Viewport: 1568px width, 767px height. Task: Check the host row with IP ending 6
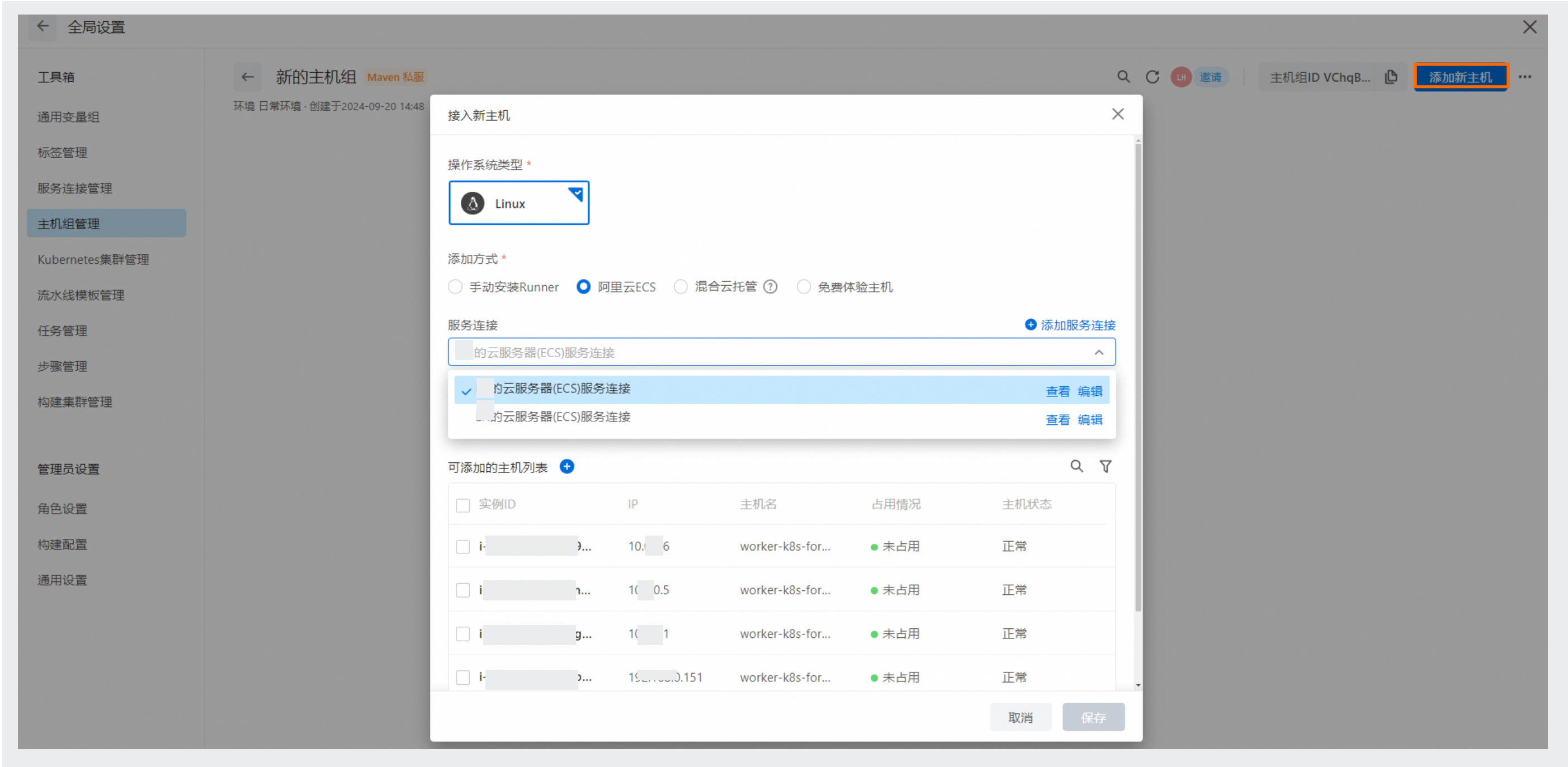pyautogui.click(x=462, y=547)
